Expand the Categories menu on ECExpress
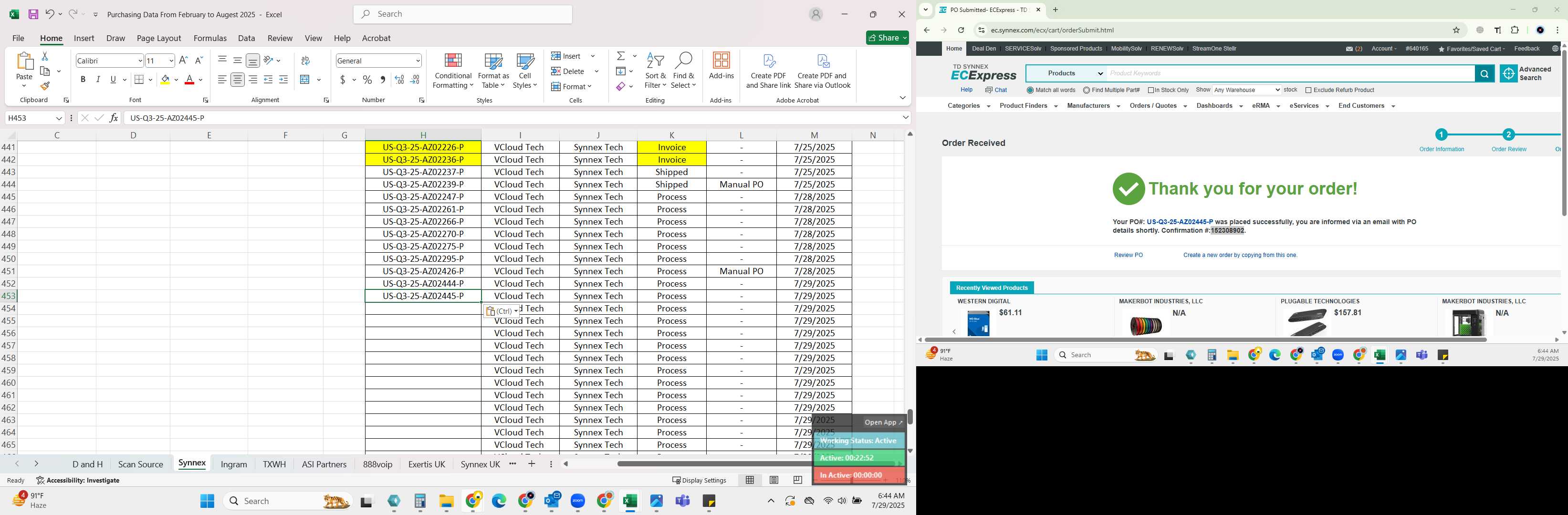 point(969,106)
